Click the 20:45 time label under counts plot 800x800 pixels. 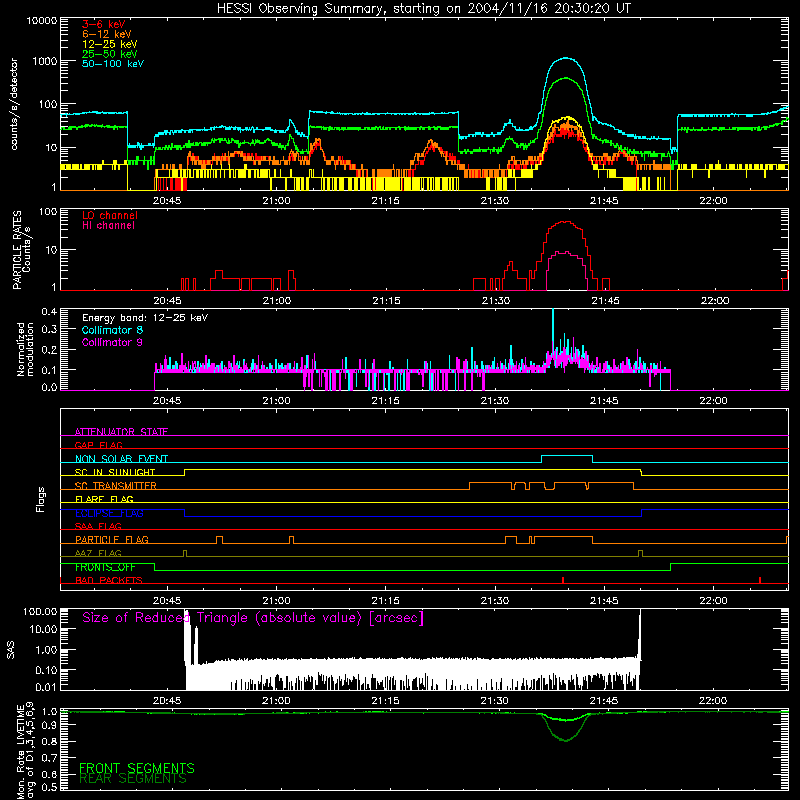coord(167,201)
